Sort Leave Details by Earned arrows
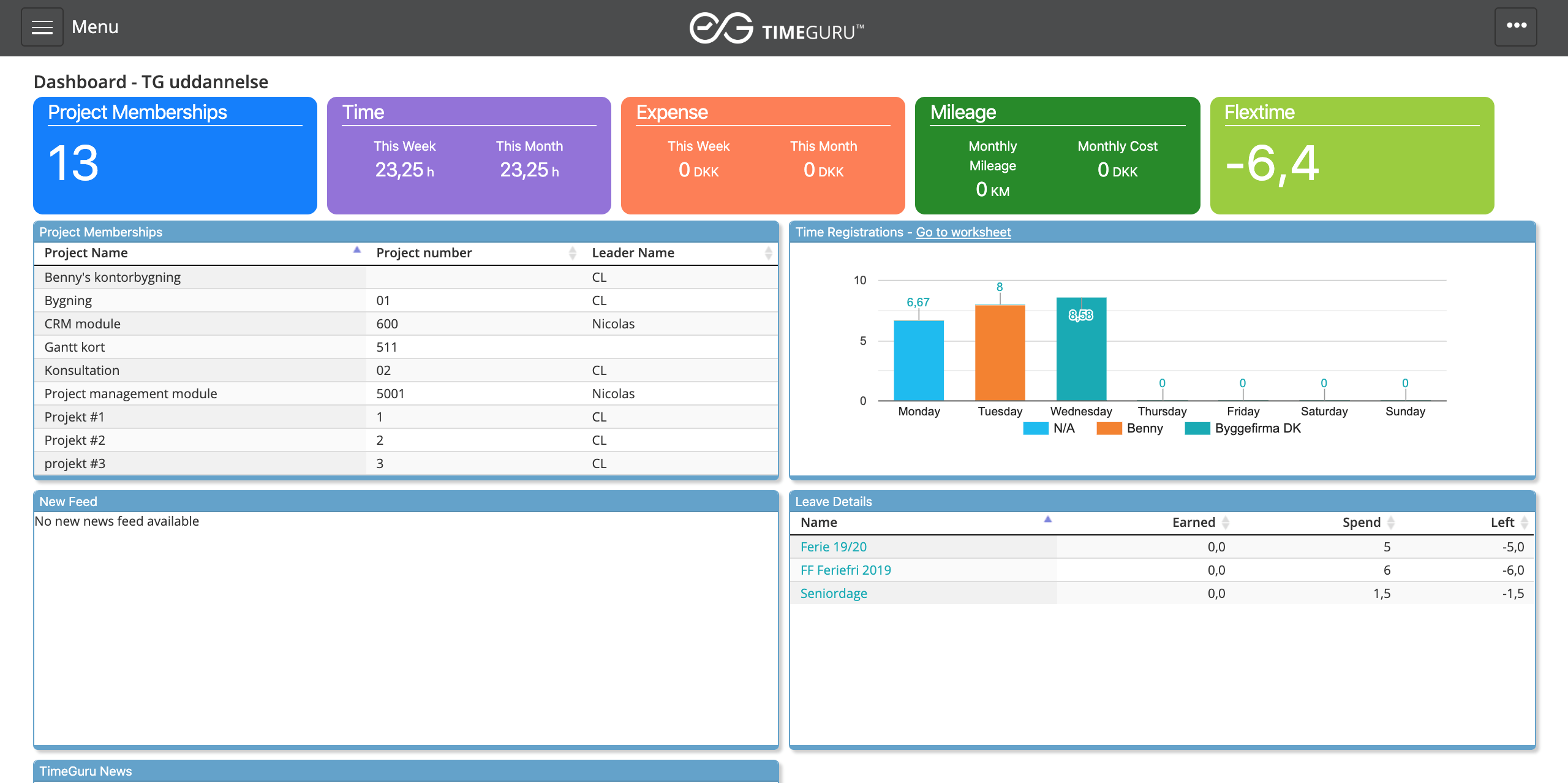The width and height of the screenshot is (1568, 783). [x=1226, y=523]
